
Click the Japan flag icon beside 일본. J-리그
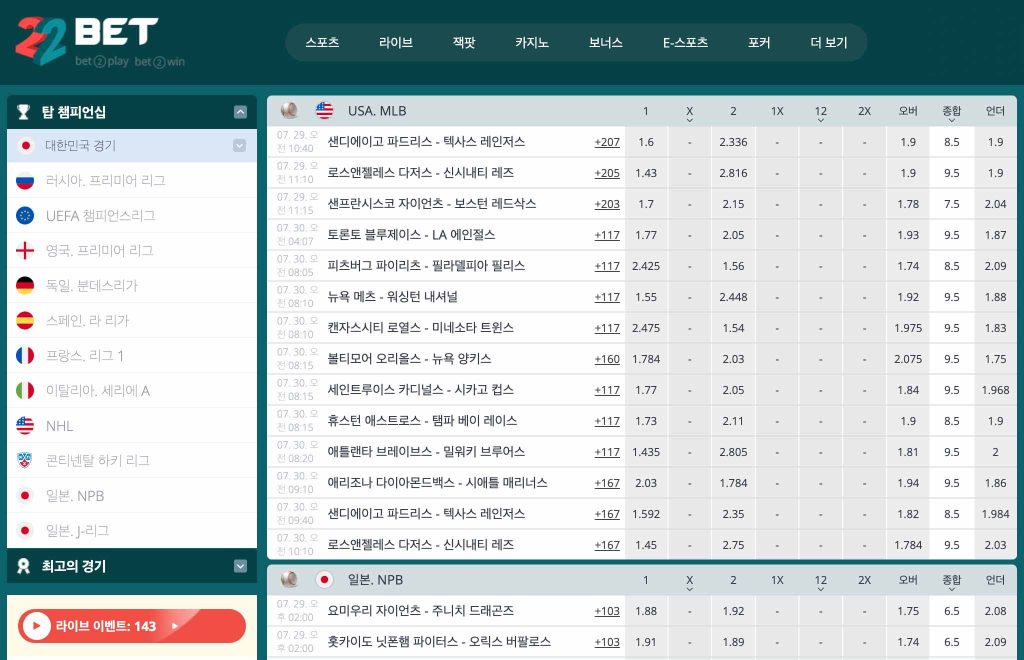(25, 531)
